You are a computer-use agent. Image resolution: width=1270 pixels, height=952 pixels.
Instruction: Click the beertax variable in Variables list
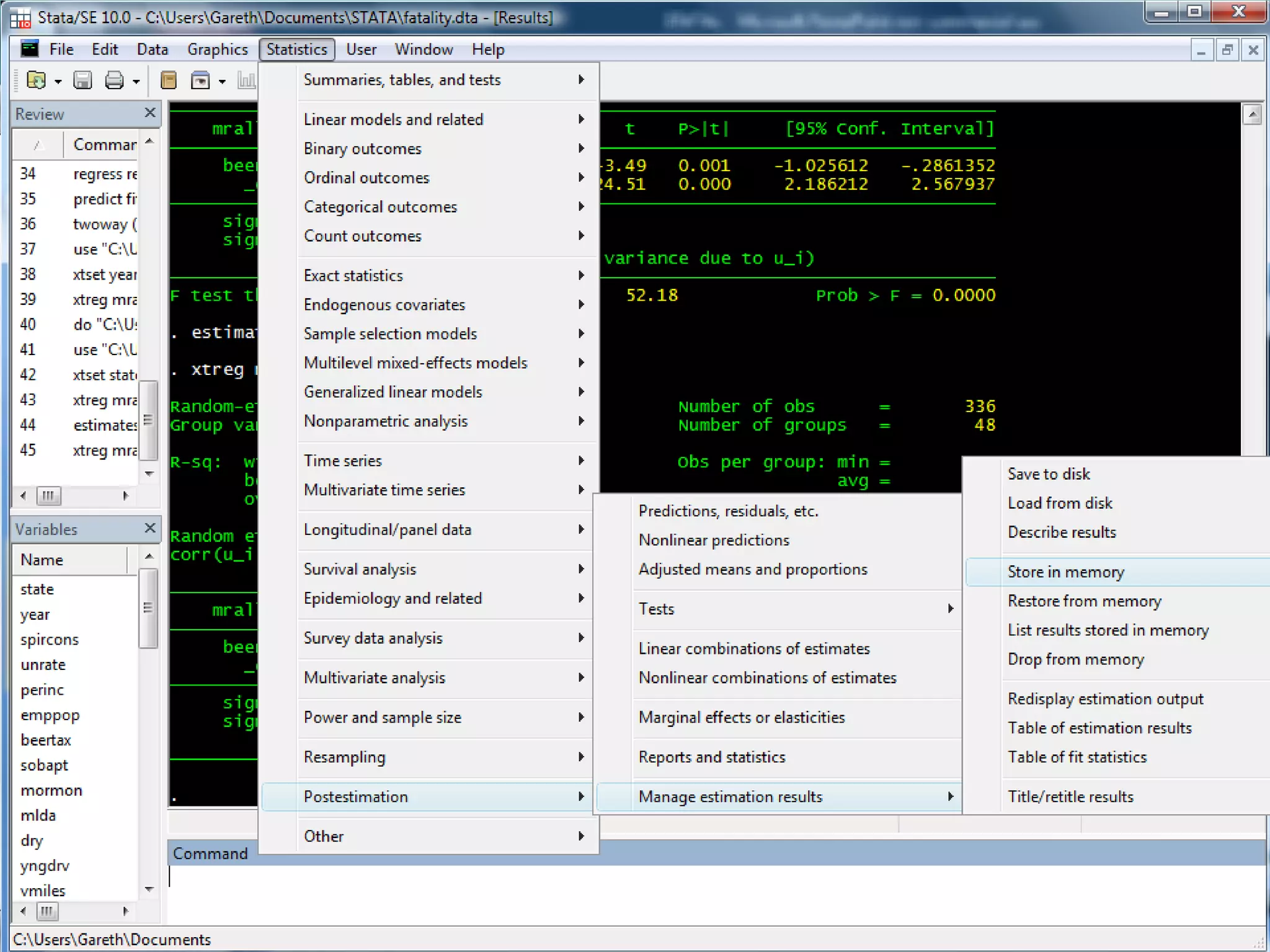pyautogui.click(x=46, y=740)
